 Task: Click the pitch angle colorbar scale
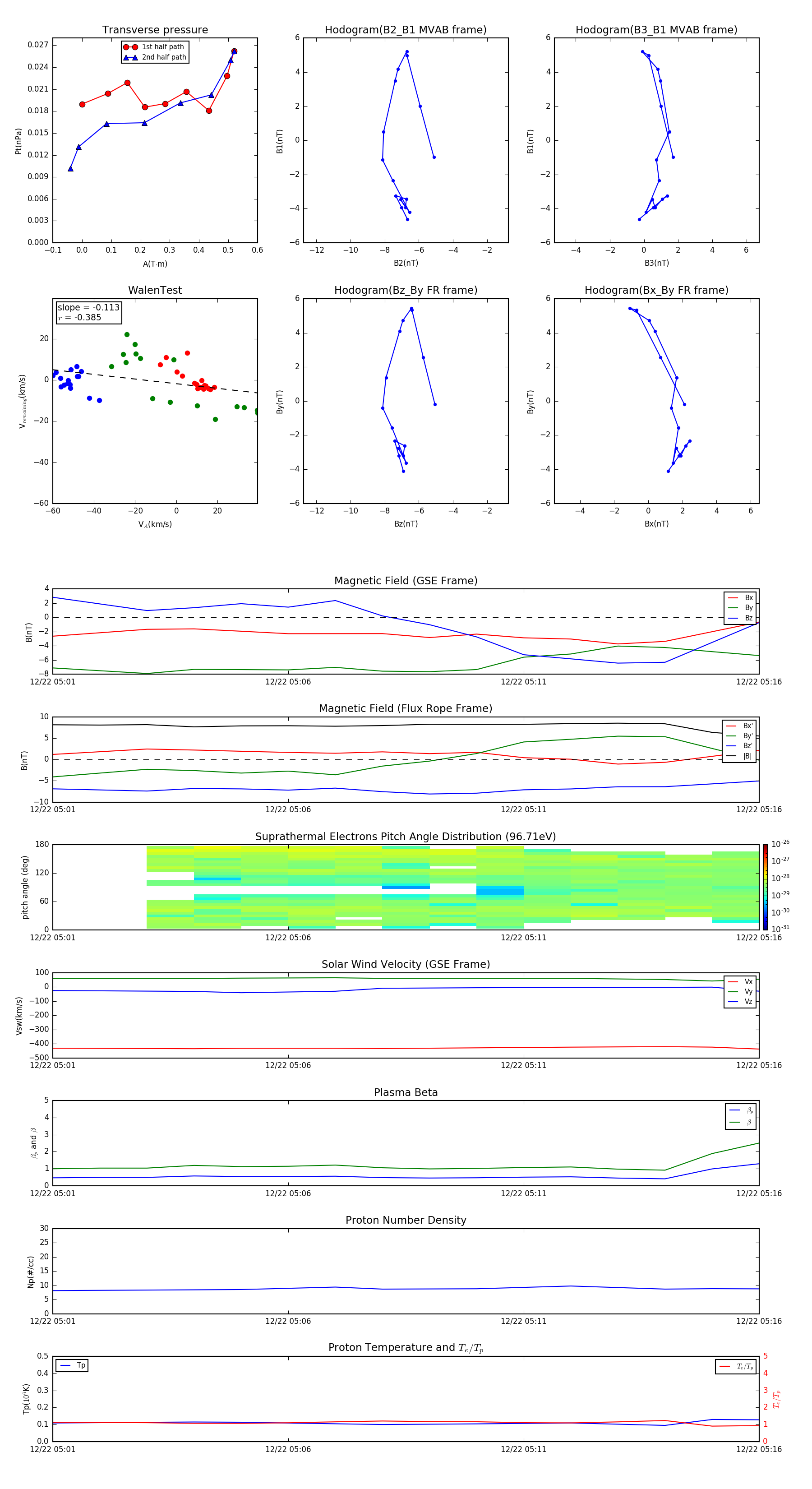click(x=765, y=887)
